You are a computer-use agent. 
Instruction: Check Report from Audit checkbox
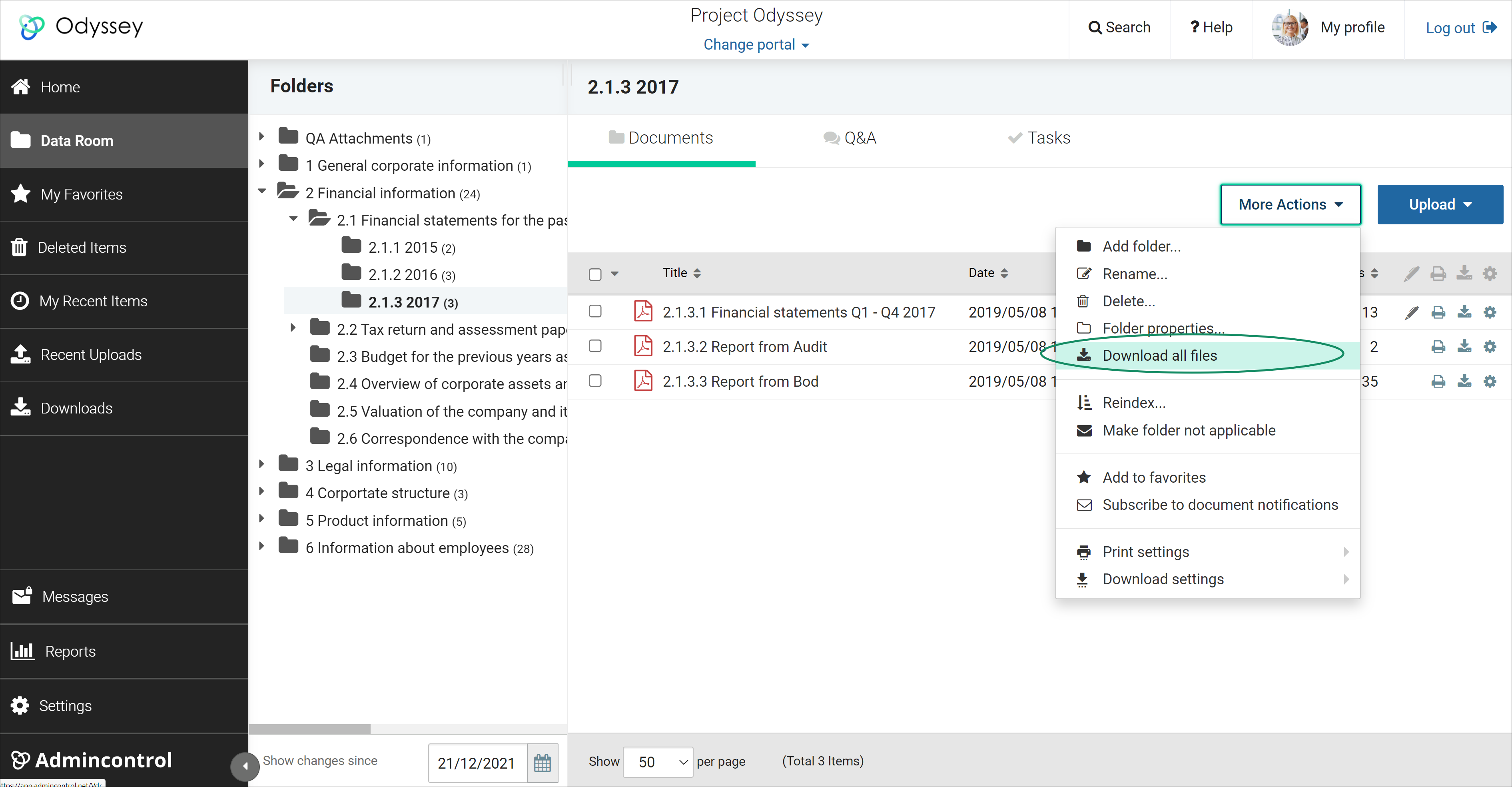pos(595,346)
